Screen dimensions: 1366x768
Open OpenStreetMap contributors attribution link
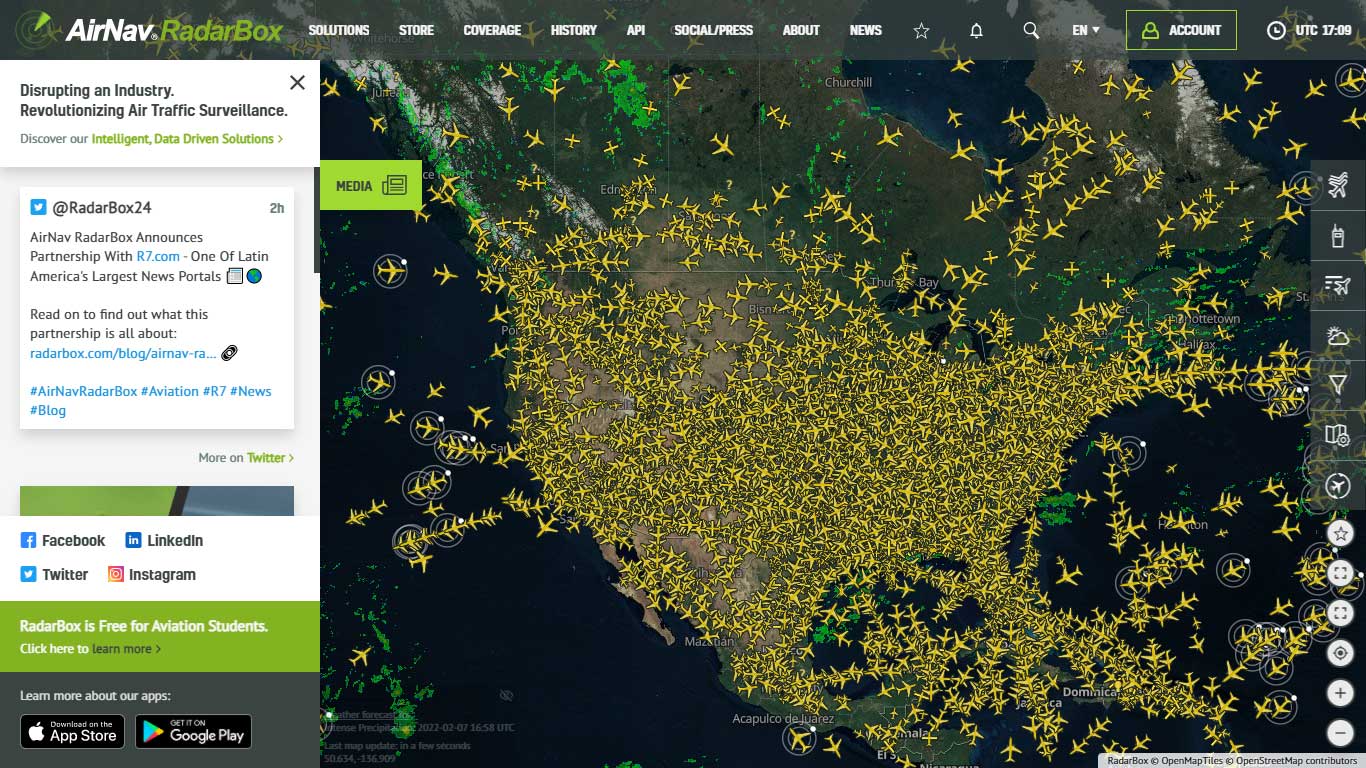pyautogui.click(x=1296, y=761)
